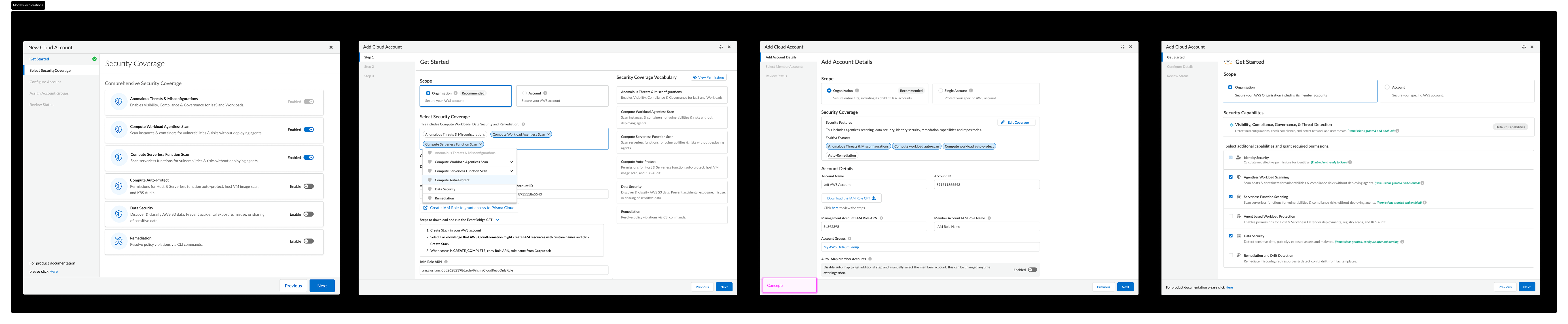
Task: Disable Compute Serverless Function Scan toggle in New Cloud Account
Action: point(309,158)
